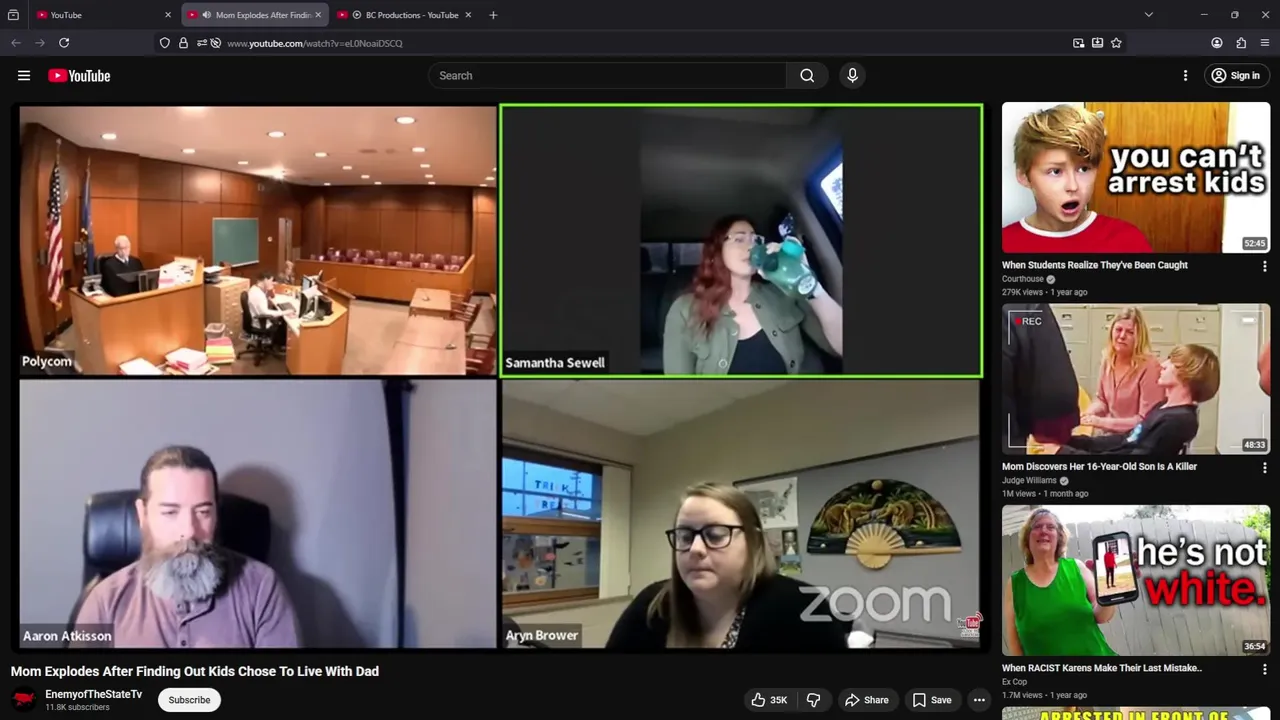Open Firefox application menu

1265,43
